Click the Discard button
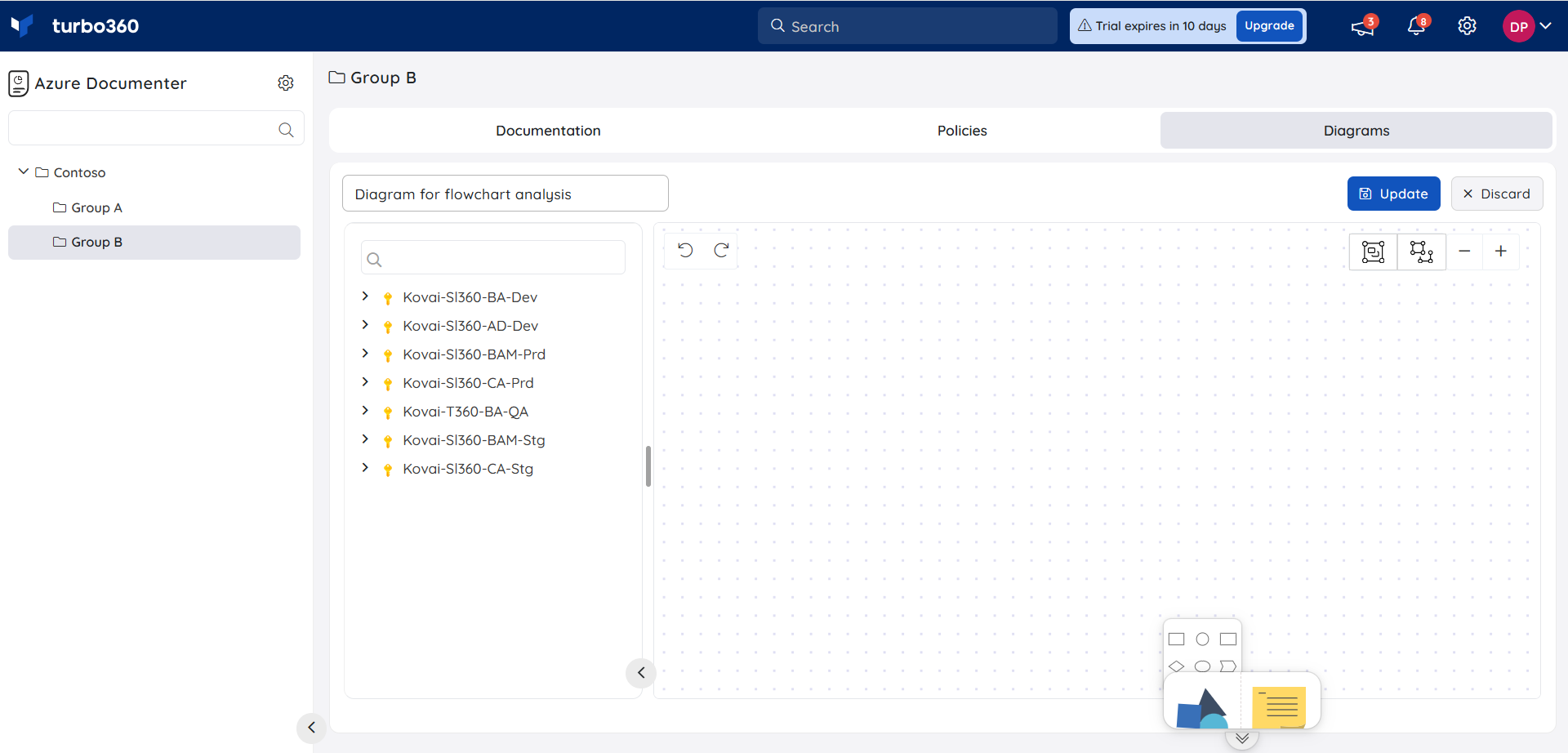The width and height of the screenshot is (1568, 753). point(1497,194)
